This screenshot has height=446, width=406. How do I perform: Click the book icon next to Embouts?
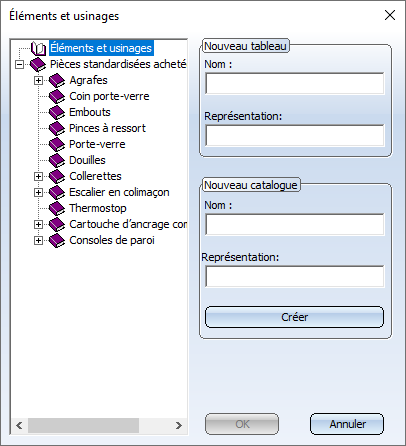[57, 112]
